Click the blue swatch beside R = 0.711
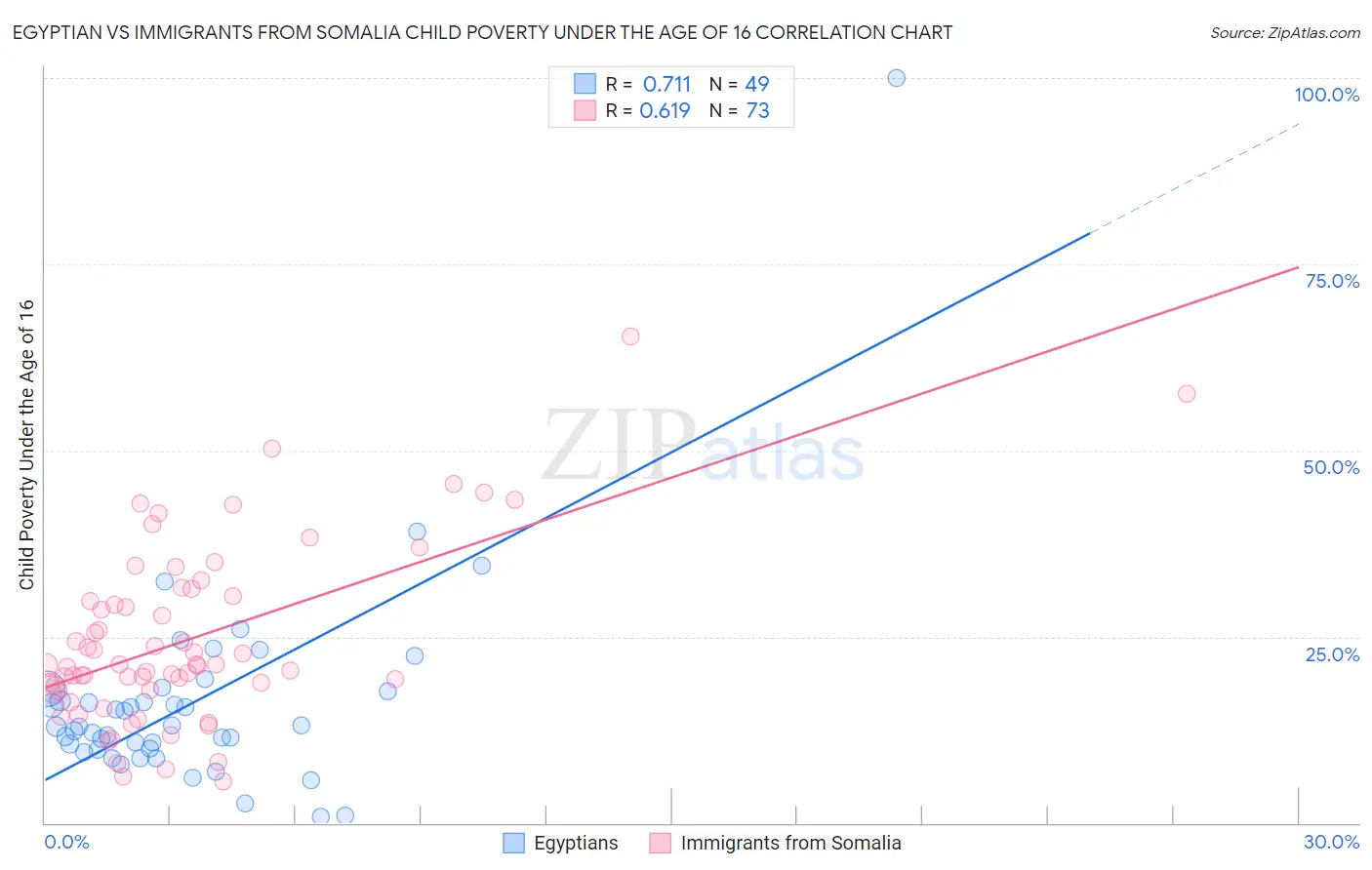Image resolution: width=1372 pixels, height=870 pixels. [585, 84]
